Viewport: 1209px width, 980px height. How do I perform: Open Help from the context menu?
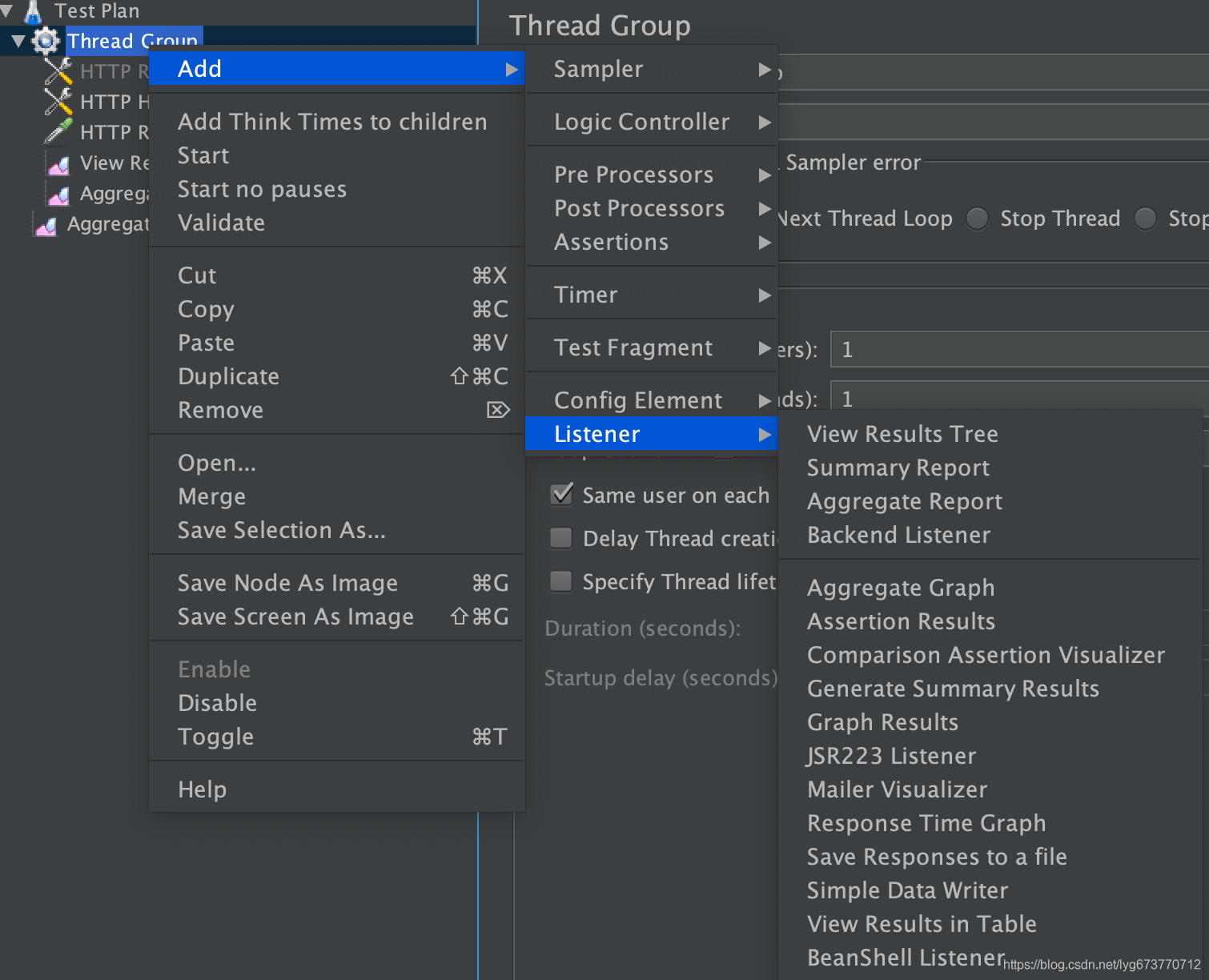tap(336, 789)
